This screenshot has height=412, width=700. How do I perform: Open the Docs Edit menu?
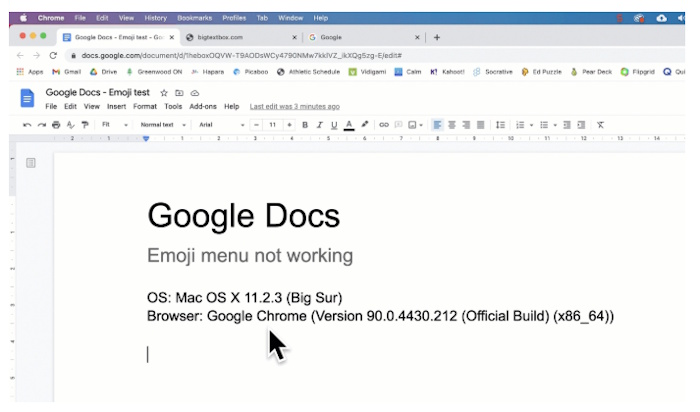[x=70, y=106]
